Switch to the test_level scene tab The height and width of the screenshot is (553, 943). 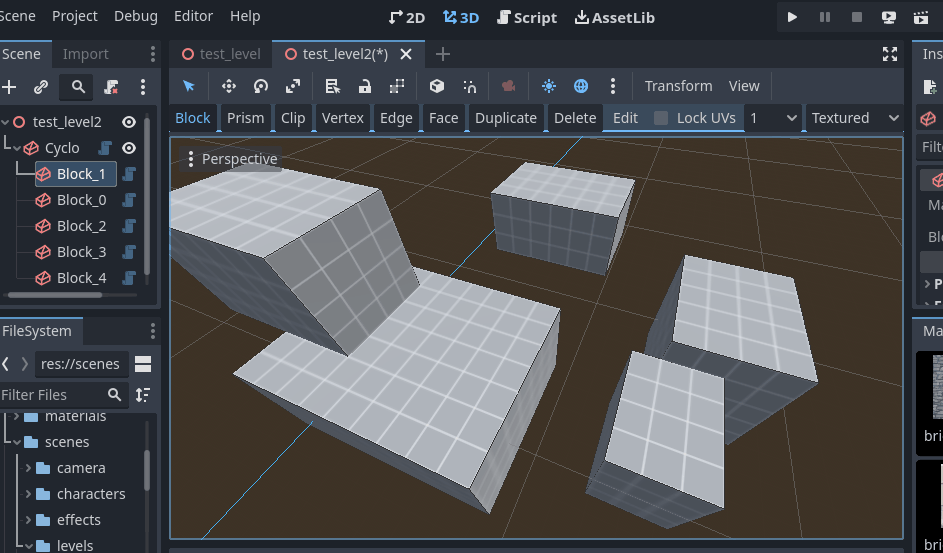point(221,54)
